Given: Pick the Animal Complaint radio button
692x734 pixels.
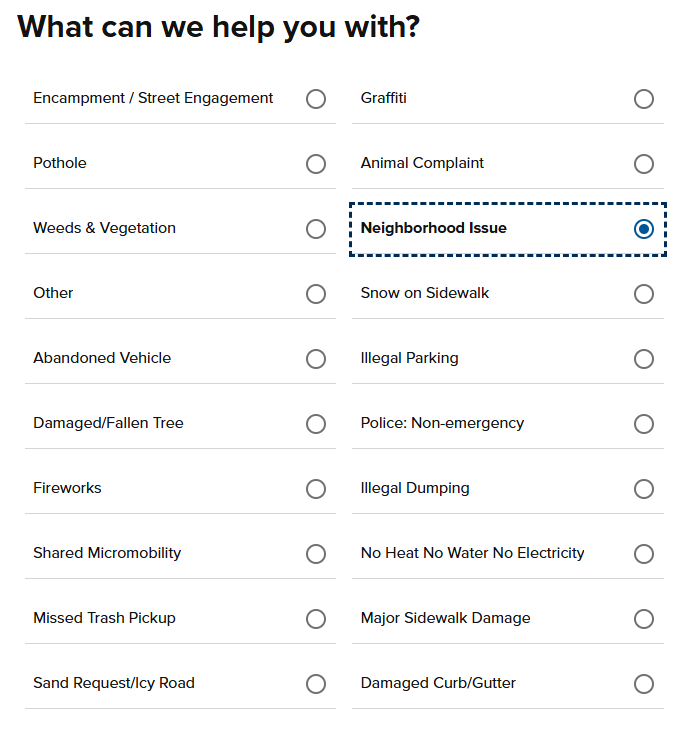Looking at the screenshot, I should click(x=644, y=164).
